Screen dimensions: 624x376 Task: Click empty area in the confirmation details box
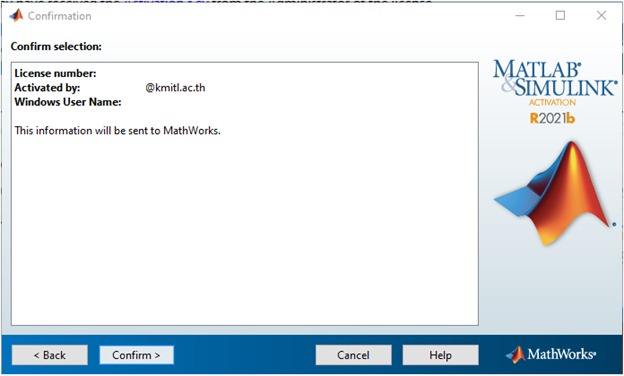[244, 231]
